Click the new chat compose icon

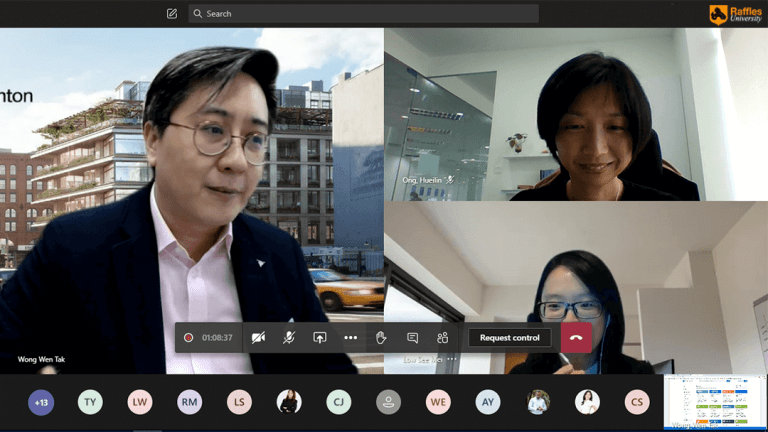[172, 14]
